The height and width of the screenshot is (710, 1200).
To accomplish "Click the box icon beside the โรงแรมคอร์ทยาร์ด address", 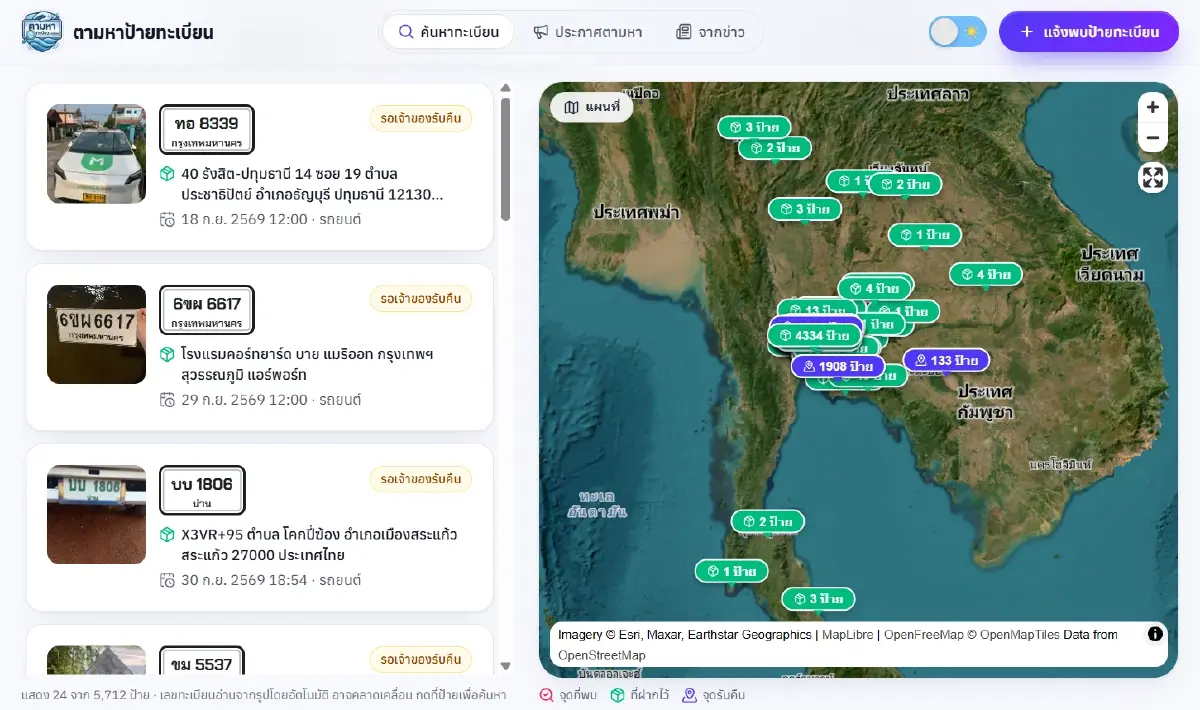I will click(167, 354).
